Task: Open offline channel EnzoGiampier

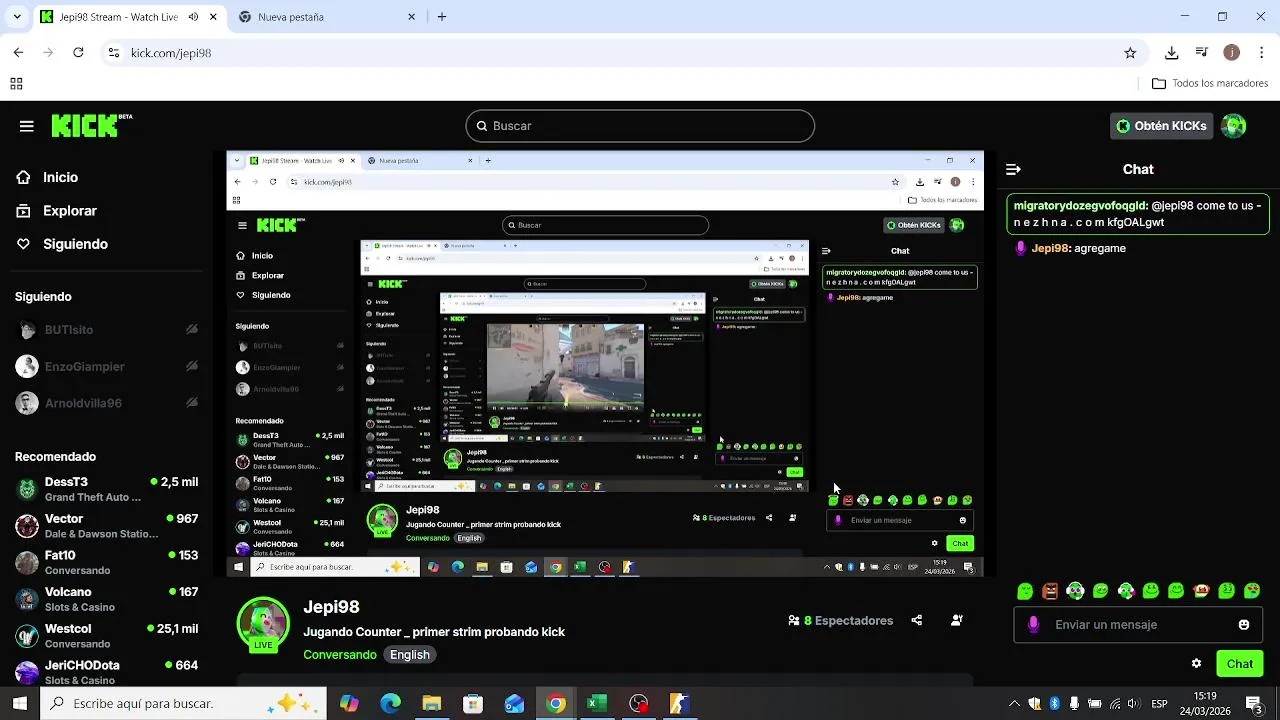Action: click(x=106, y=367)
